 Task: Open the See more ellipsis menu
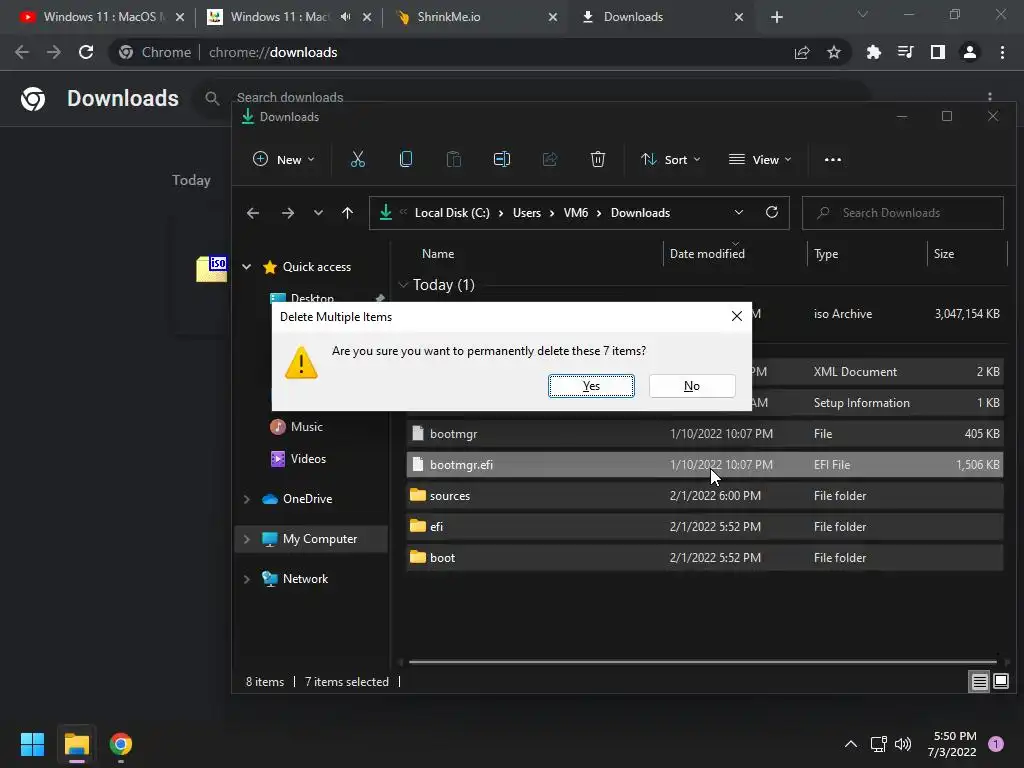point(833,159)
